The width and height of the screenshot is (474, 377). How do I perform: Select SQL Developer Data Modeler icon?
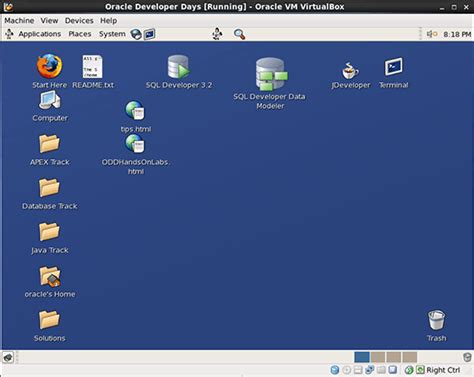[271, 74]
